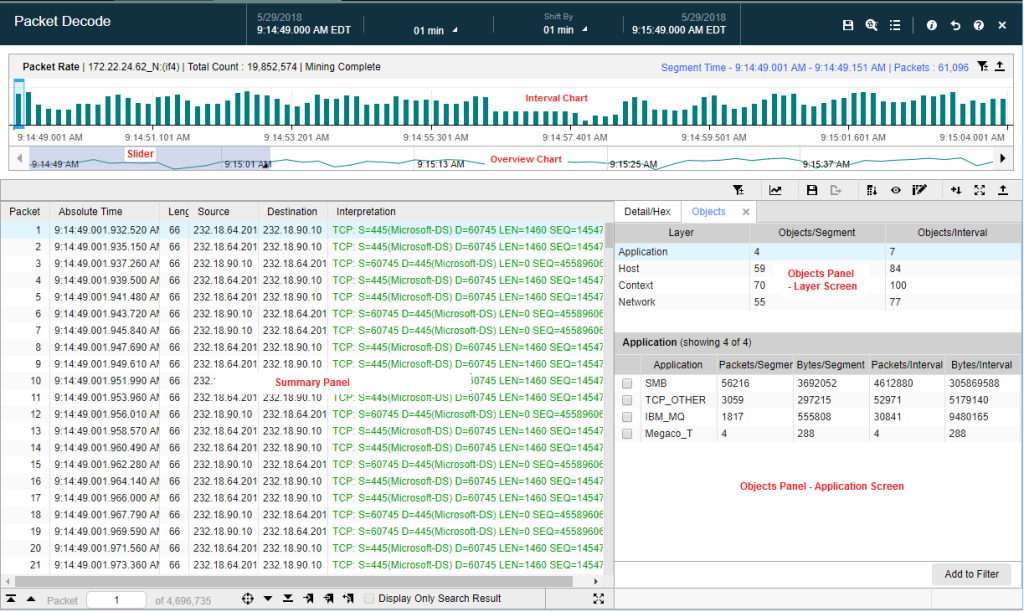Screen dimensions: 1024x612
Task: Open the line chart icon in the summary toolbar
Action: pos(775,190)
